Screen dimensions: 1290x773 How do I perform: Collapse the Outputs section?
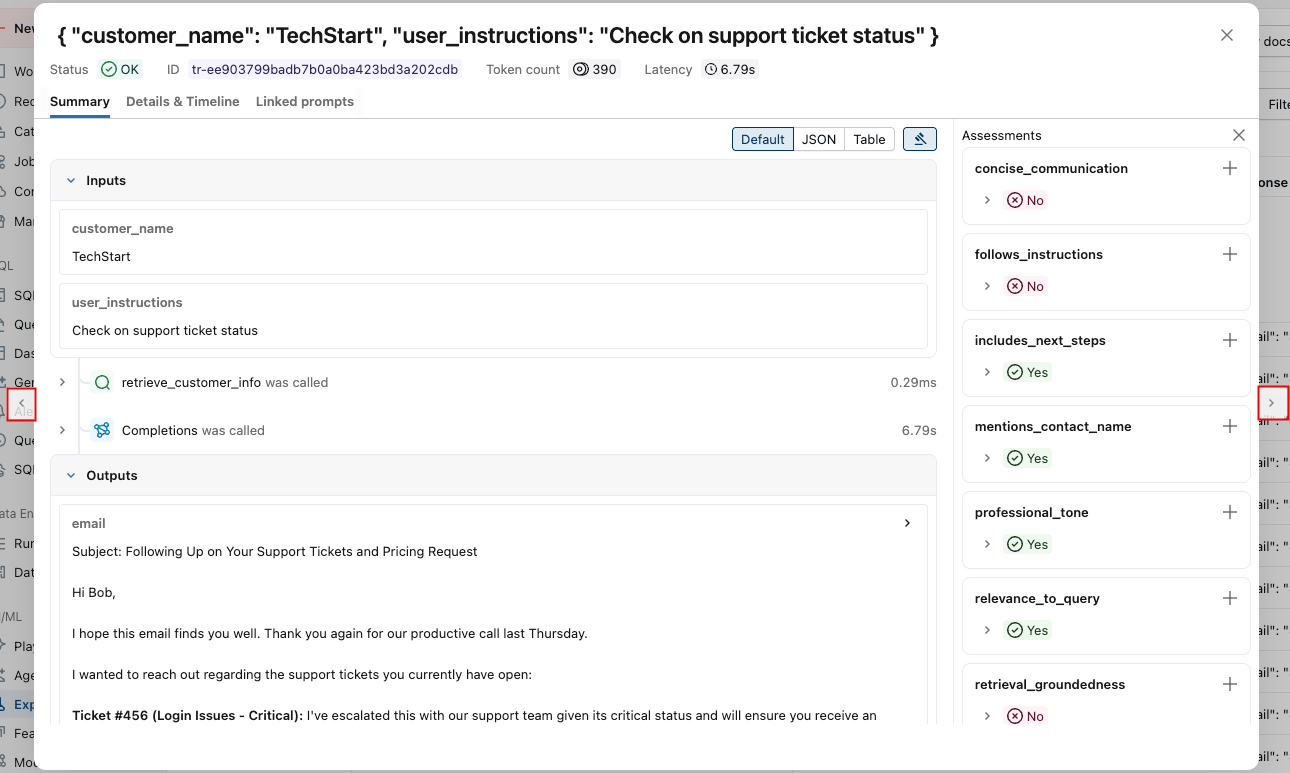(70, 475)
